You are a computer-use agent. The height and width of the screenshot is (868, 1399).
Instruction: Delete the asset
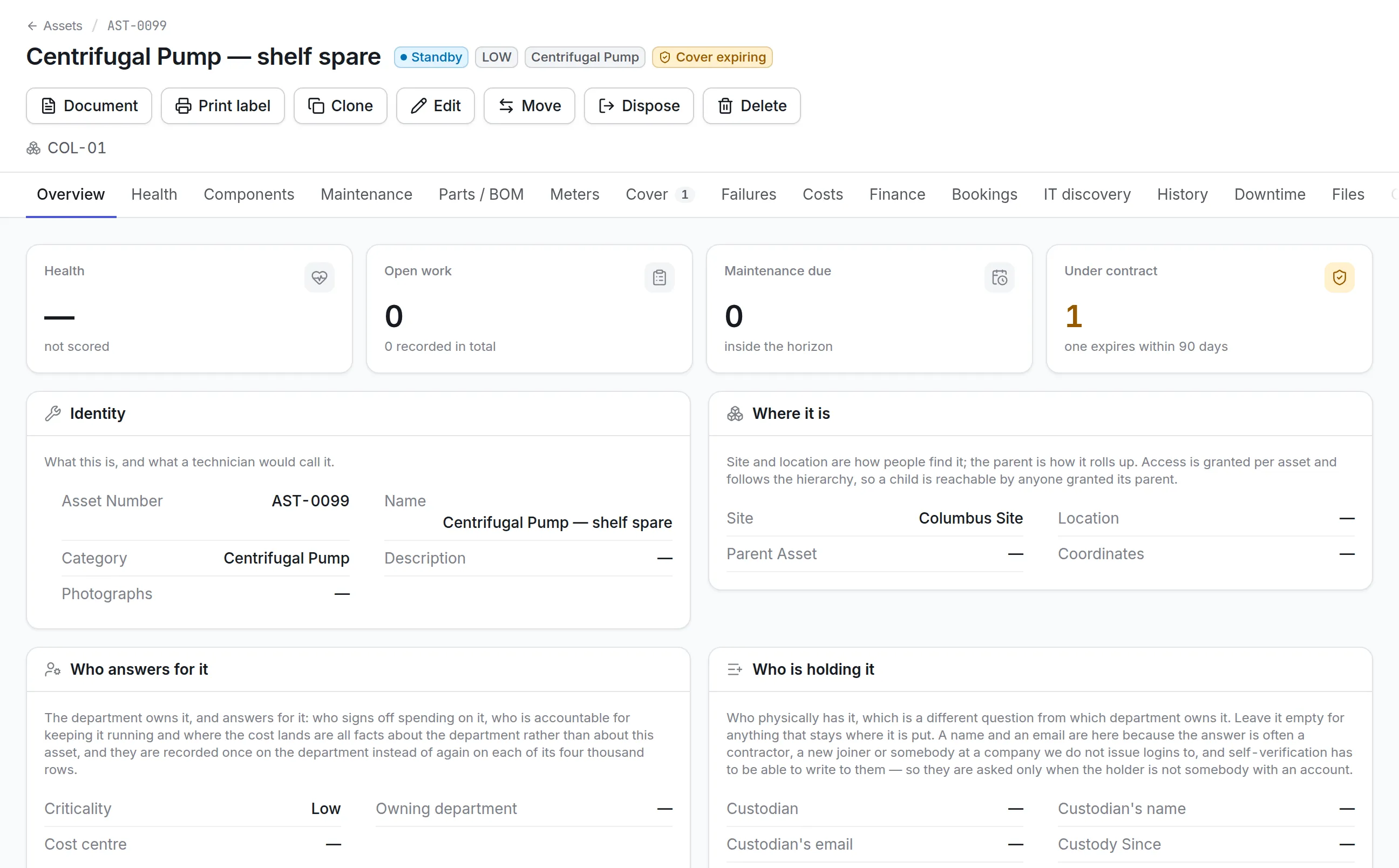coord(752,106)
